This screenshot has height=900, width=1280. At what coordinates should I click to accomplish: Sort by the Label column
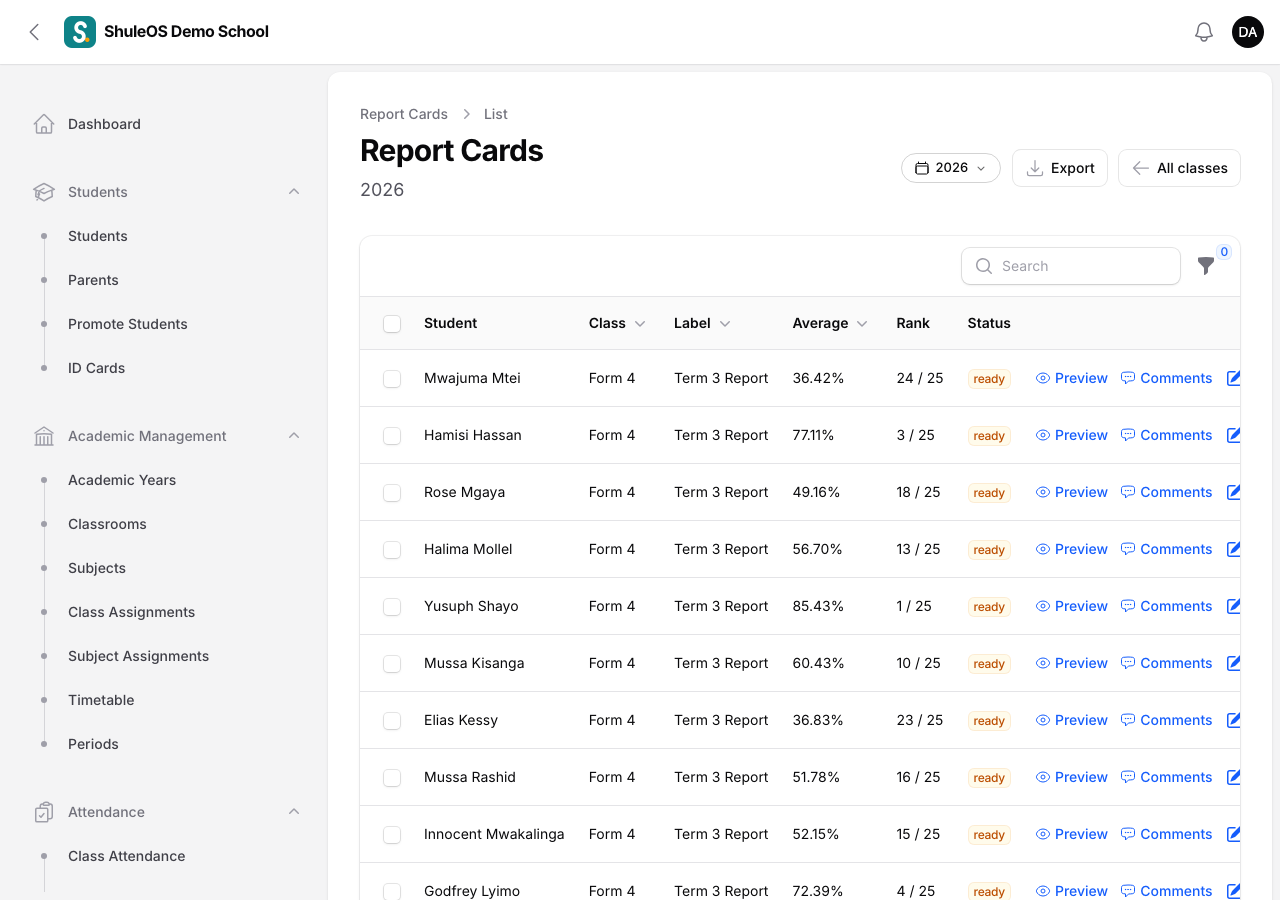pos(702,323)
